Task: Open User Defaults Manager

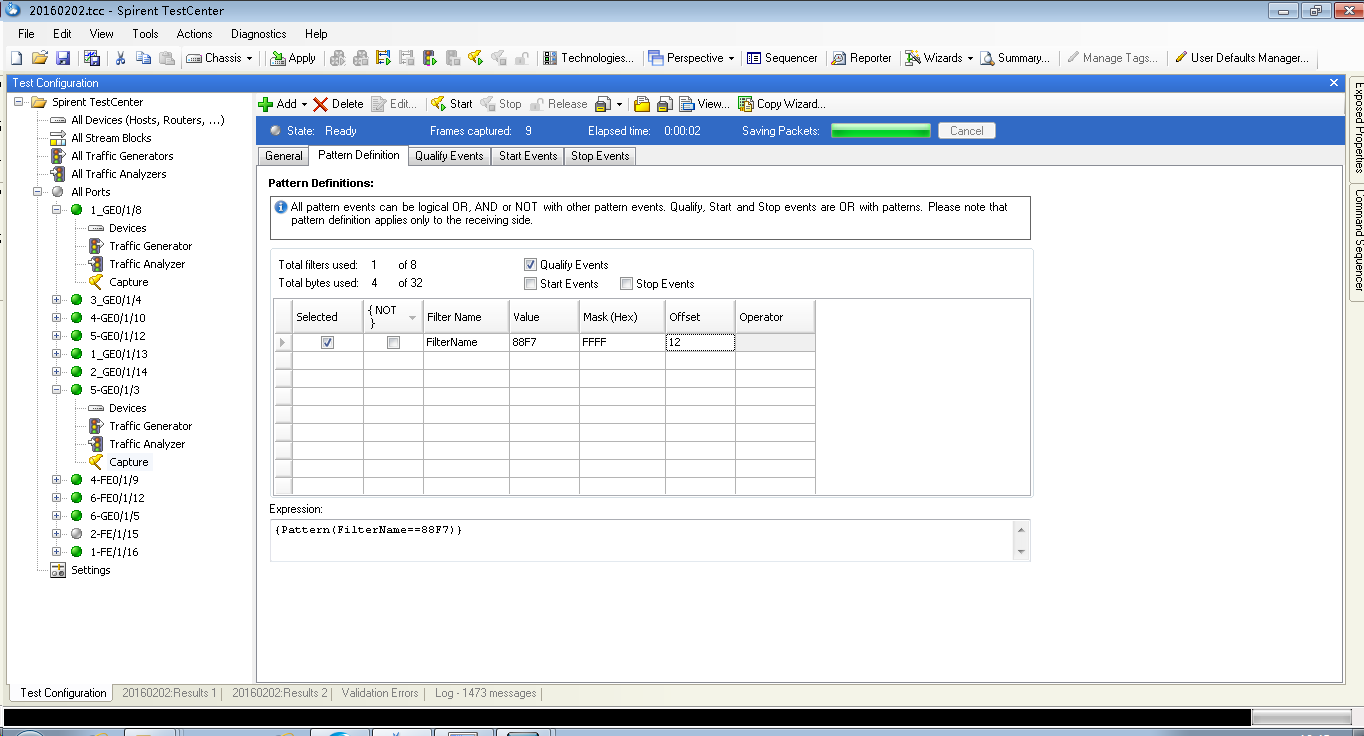Action: (1241, 58)
